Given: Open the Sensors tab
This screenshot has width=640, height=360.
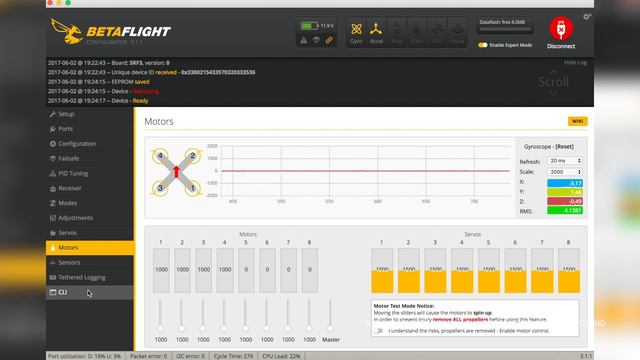Looking at the screenshot, I should 90,262.
